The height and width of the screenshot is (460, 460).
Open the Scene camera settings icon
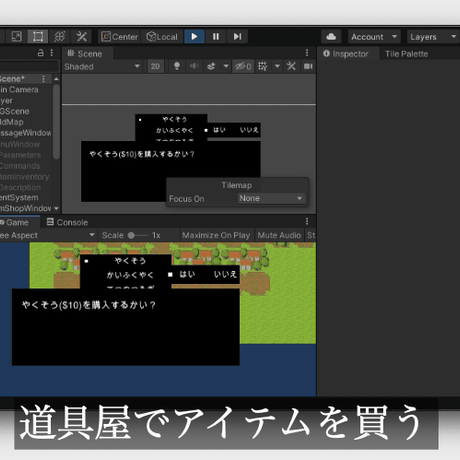pos(308,66)
